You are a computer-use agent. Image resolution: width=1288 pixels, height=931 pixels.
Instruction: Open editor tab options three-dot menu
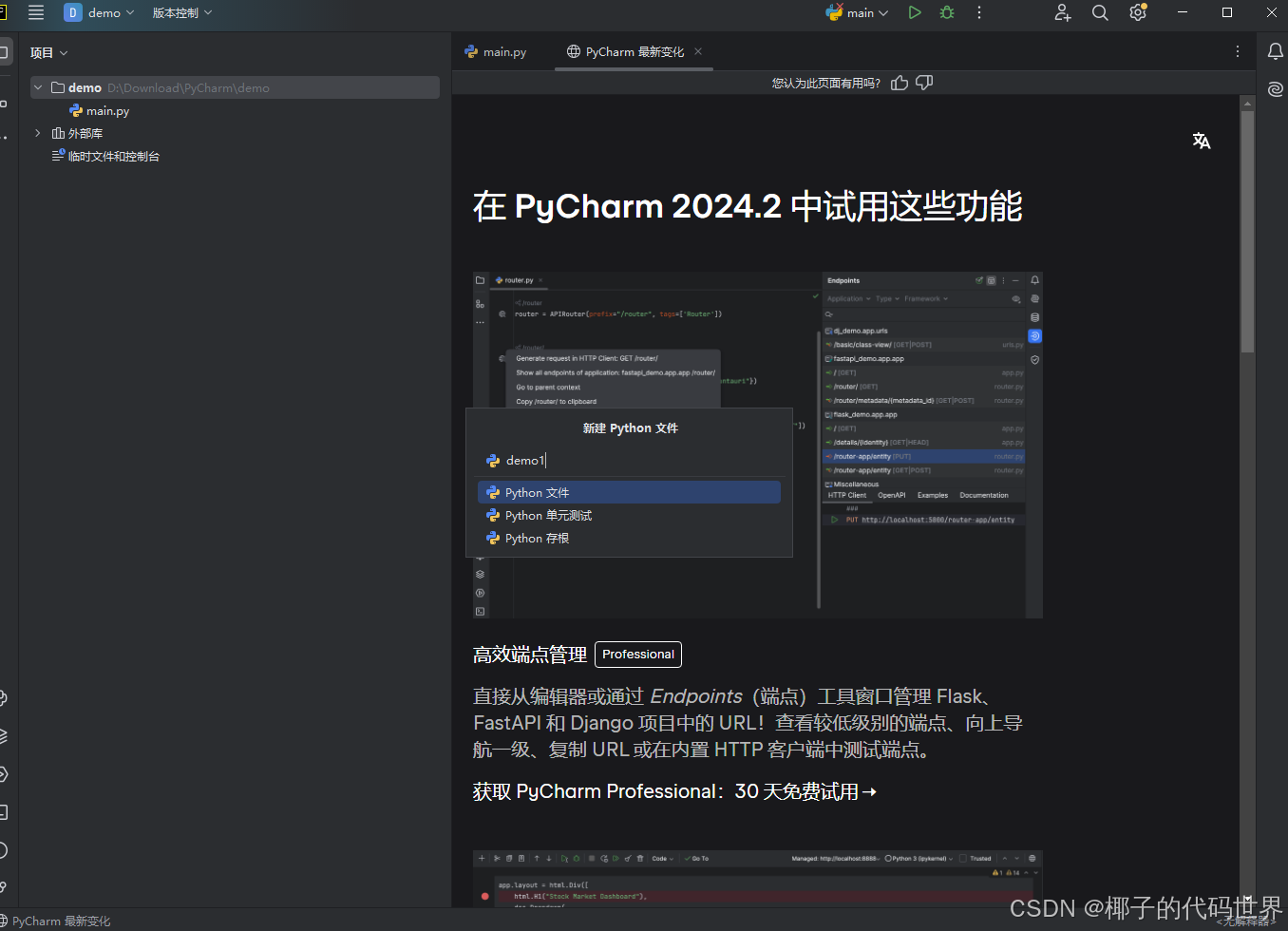pos(1238,51)
